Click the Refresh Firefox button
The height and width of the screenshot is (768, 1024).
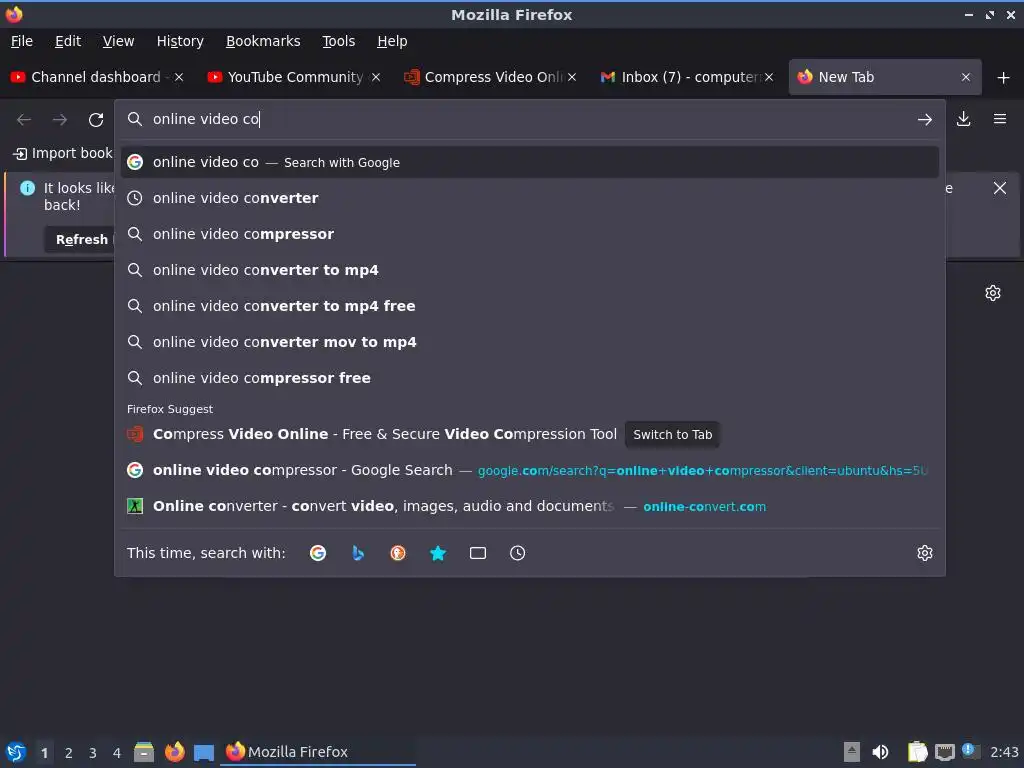(x=81, y=239)
